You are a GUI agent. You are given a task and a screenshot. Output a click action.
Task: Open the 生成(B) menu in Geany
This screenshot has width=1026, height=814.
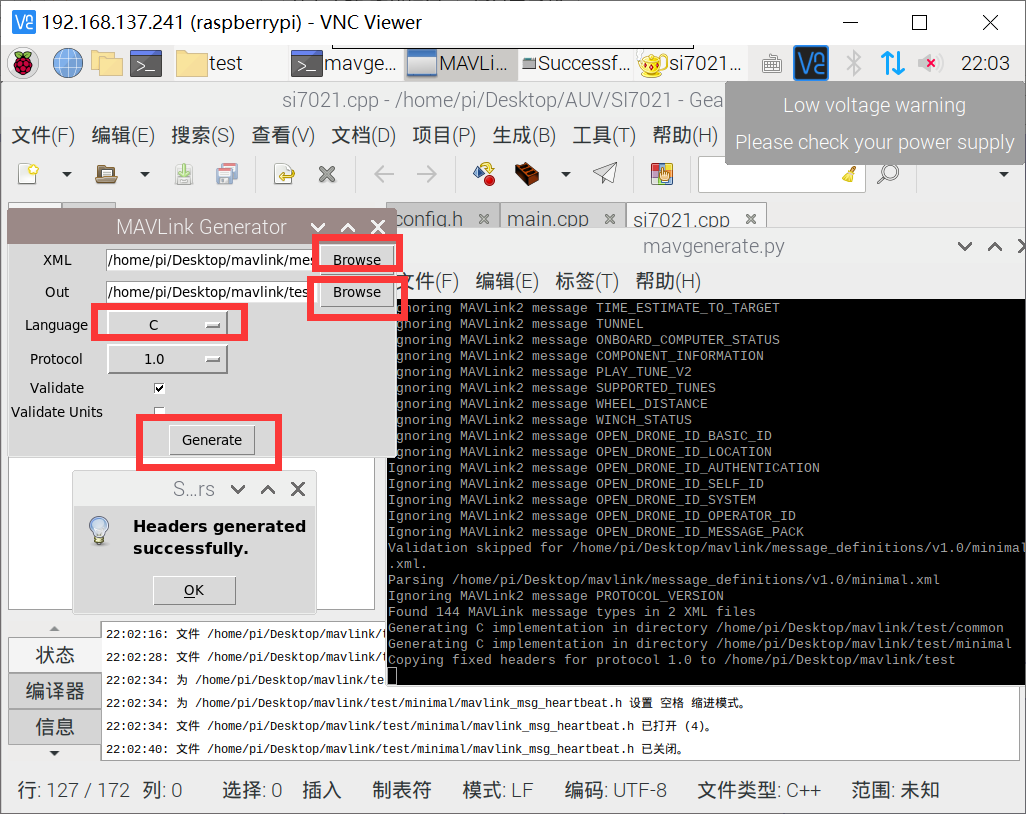[524, 135]
